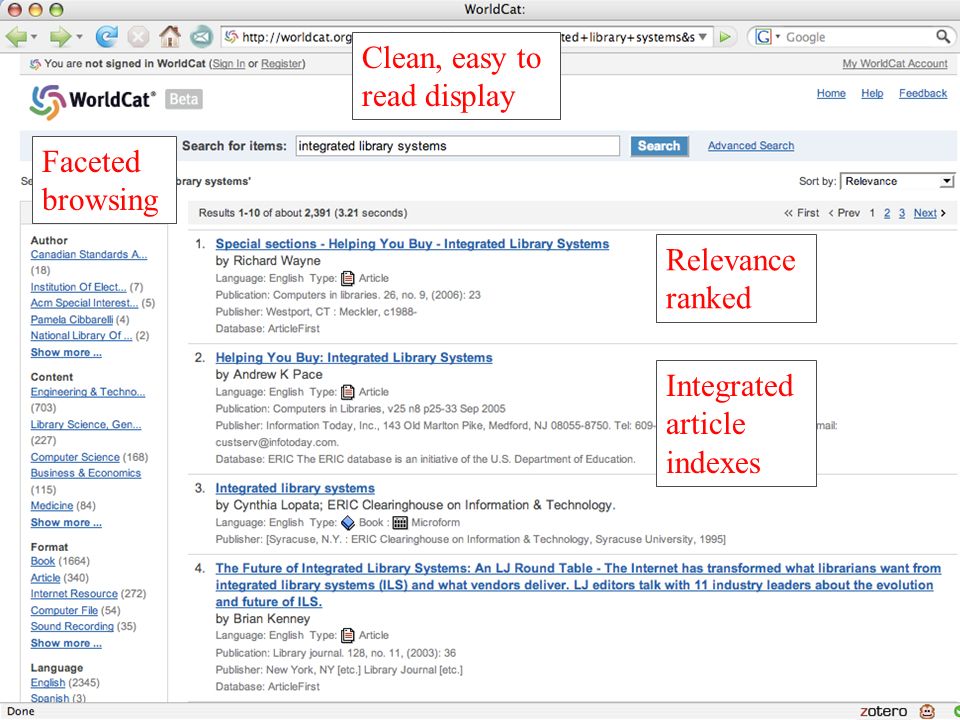Click the Google search magnifier icon
The width and height of the screenshot is (960, 720).
click(943, 37)
